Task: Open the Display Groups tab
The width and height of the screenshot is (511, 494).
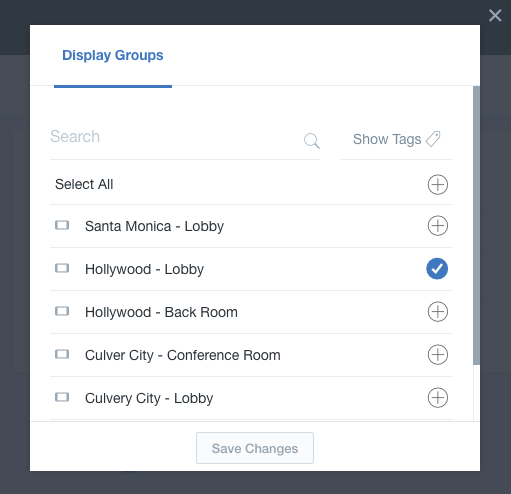Action: click(113, 55)
